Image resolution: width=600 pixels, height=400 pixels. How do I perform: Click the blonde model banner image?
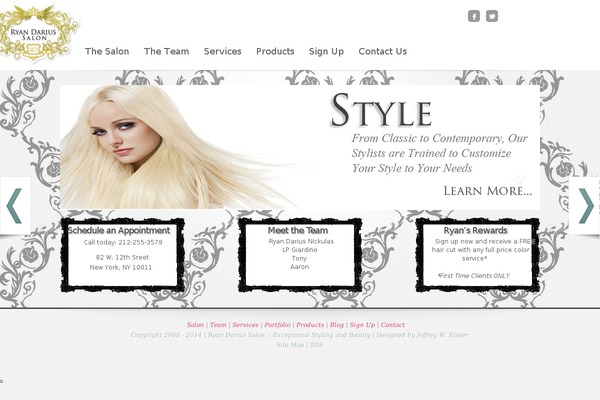[180, 147]
